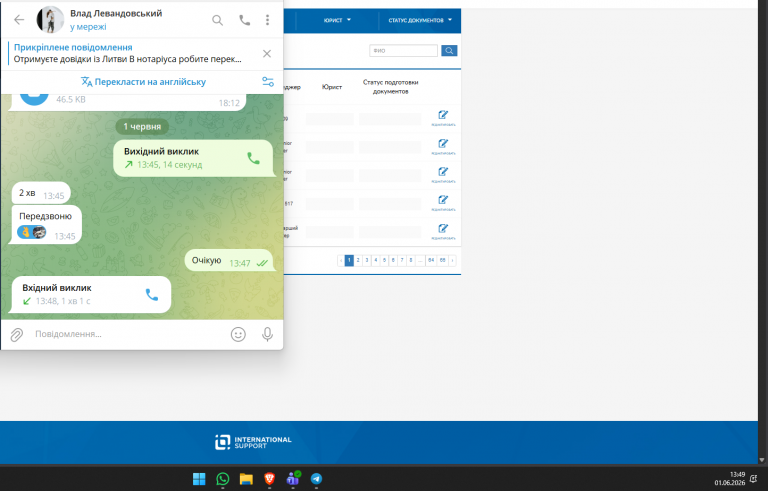Open the taskbar clock showing 13:49

730,479
